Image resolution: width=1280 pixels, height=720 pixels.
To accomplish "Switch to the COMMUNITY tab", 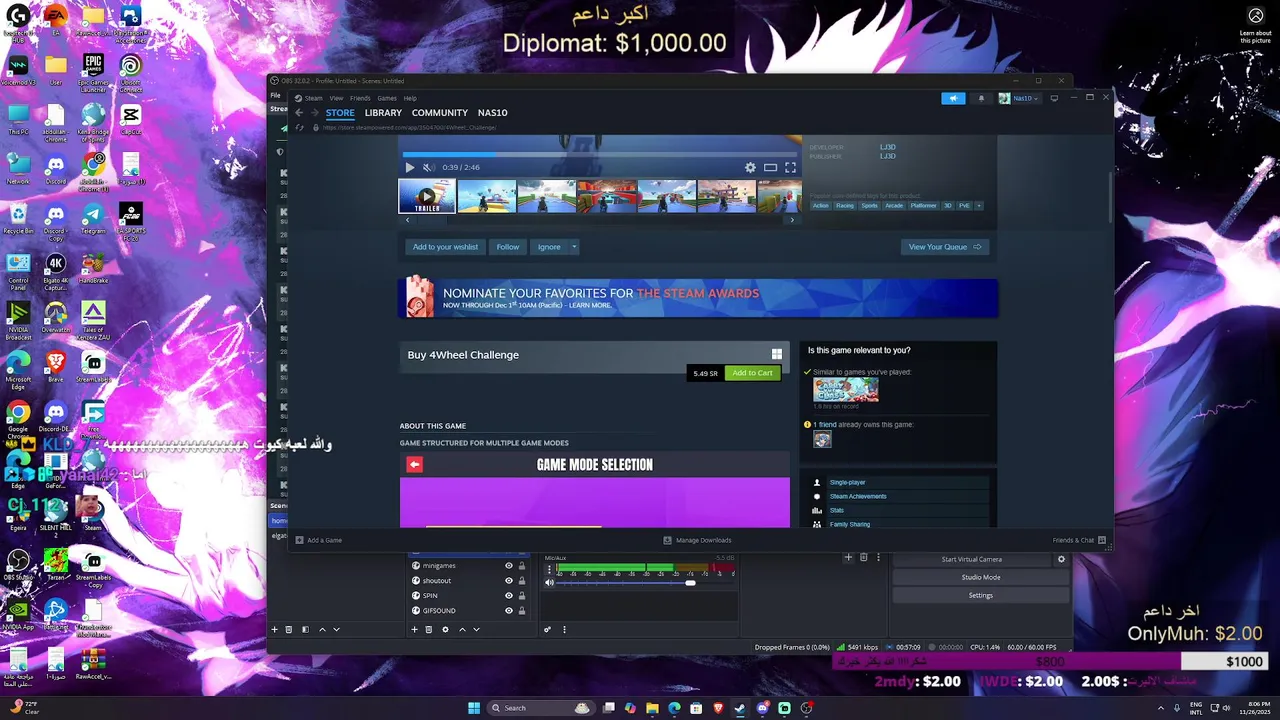I will coord(440,113).
